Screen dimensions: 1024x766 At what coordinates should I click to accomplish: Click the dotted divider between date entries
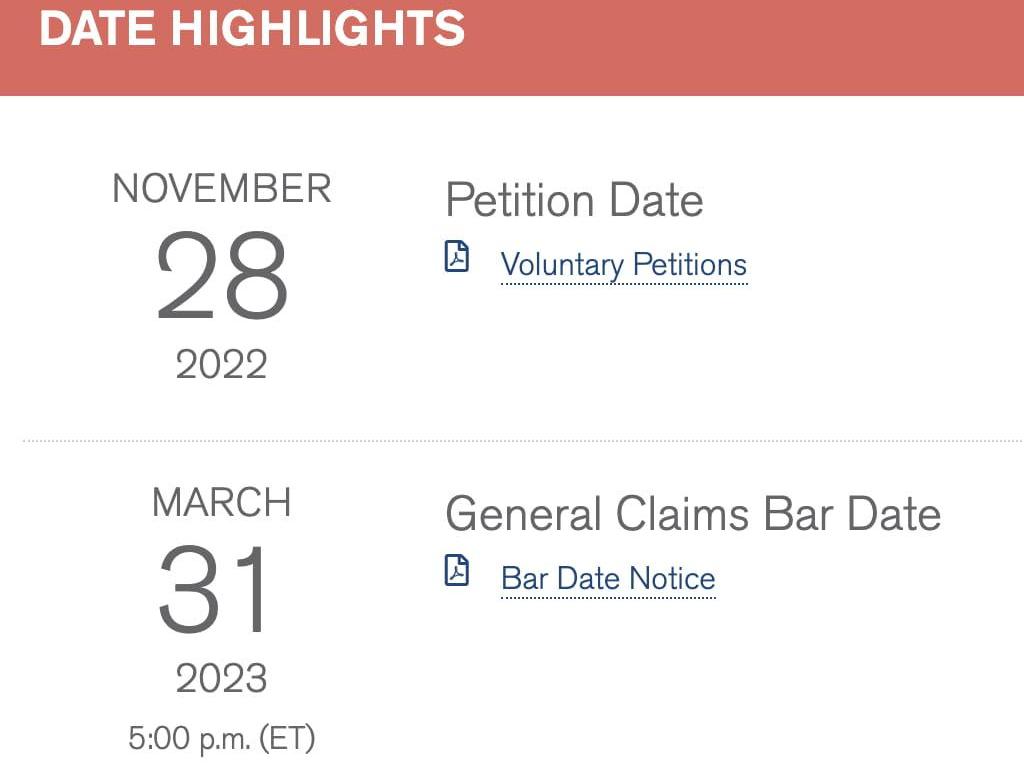(520, 440)
